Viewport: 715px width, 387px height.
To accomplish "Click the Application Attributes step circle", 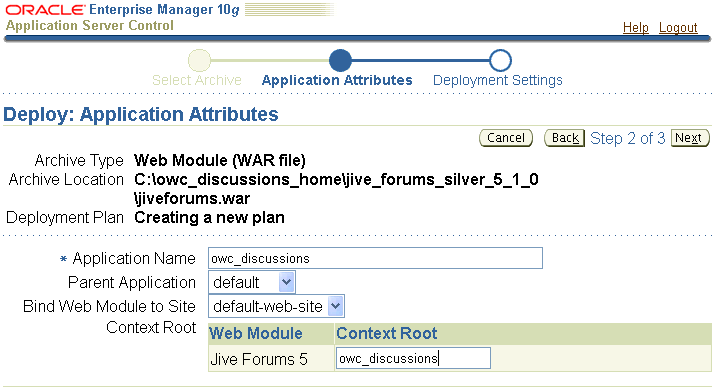I will coord(340,60).
